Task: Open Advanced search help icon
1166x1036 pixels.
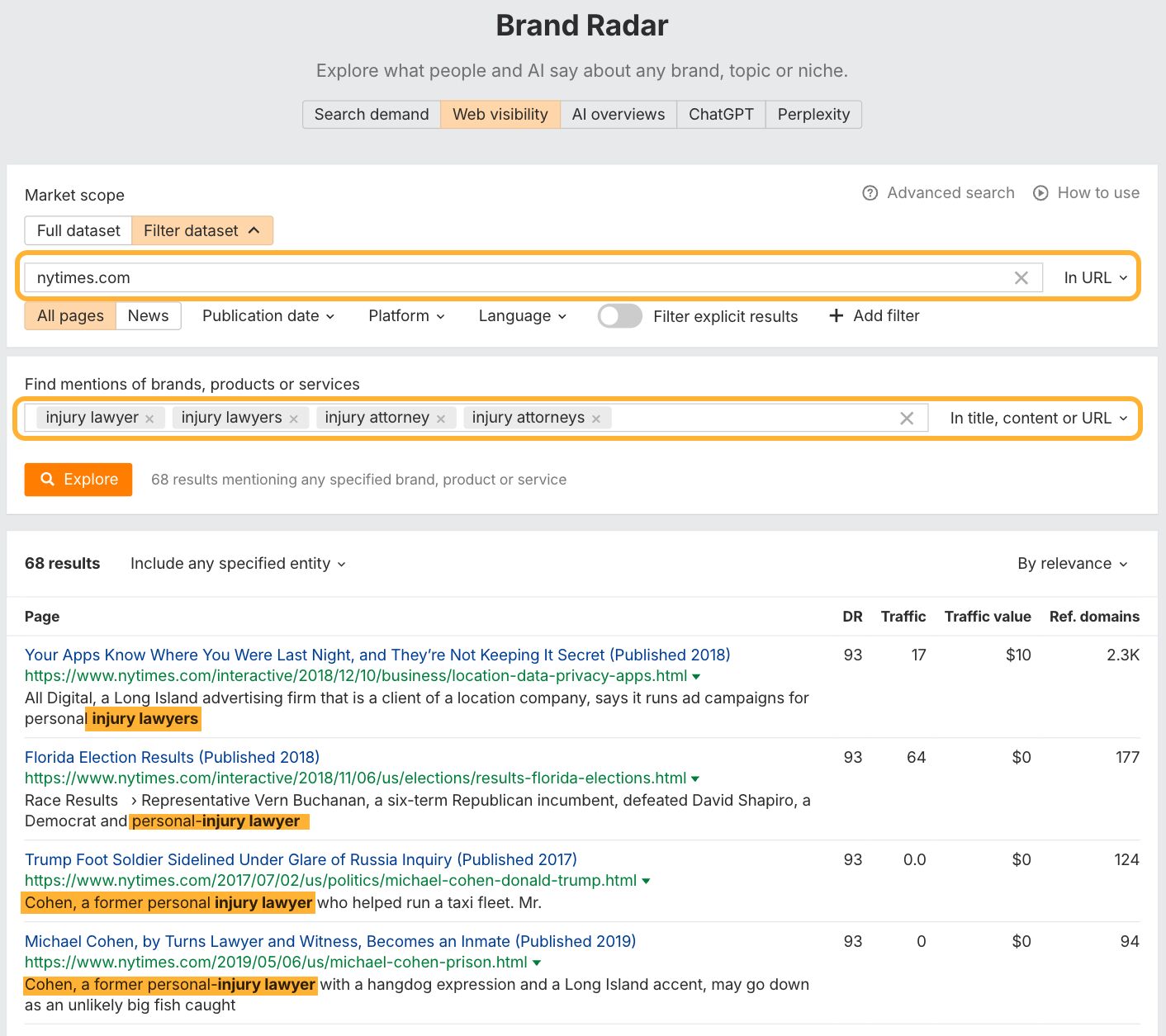Action: (x=870, y=193)
